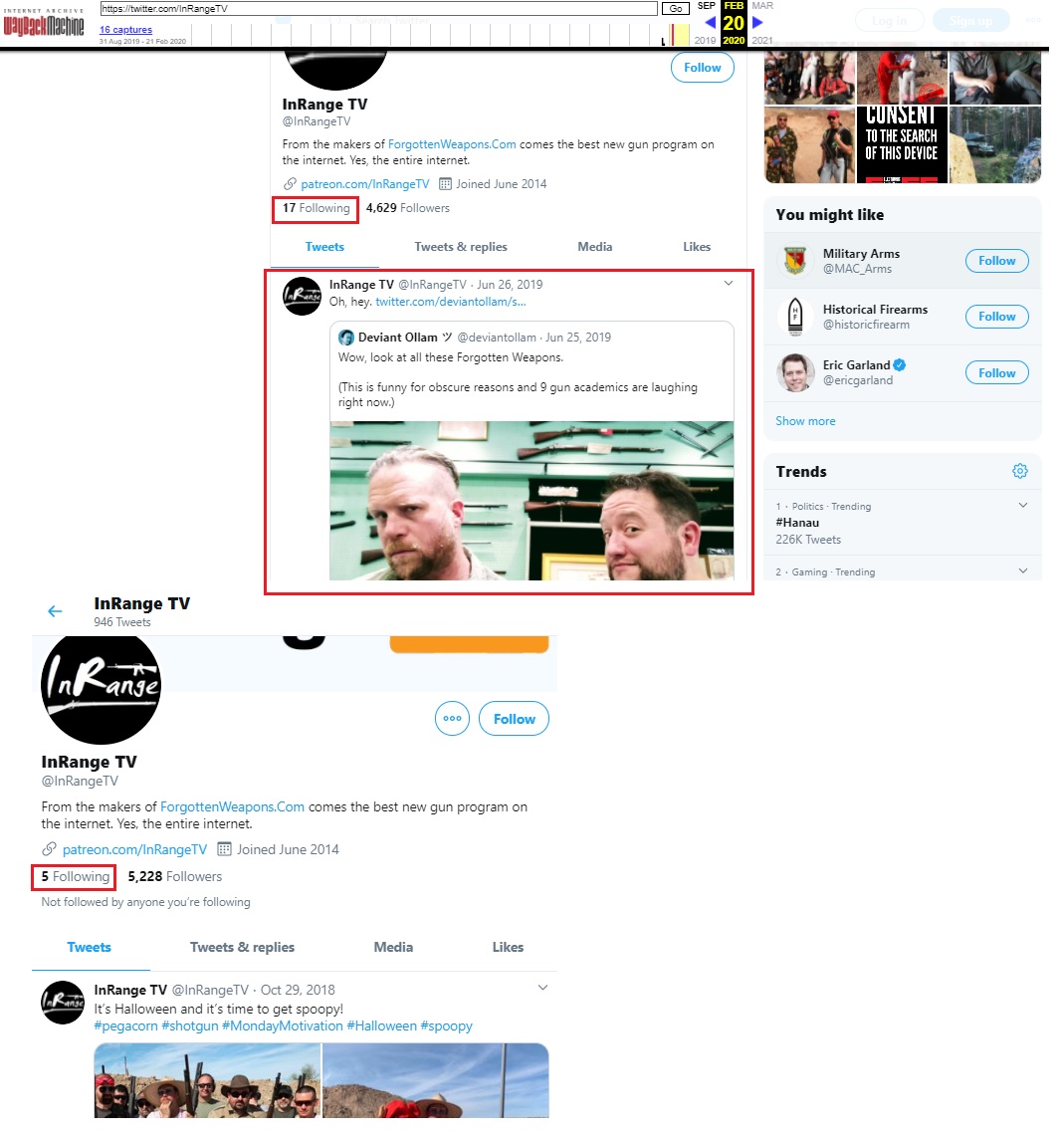
Task: Expand the Halloween tweet options chevron
Action: 542,988
